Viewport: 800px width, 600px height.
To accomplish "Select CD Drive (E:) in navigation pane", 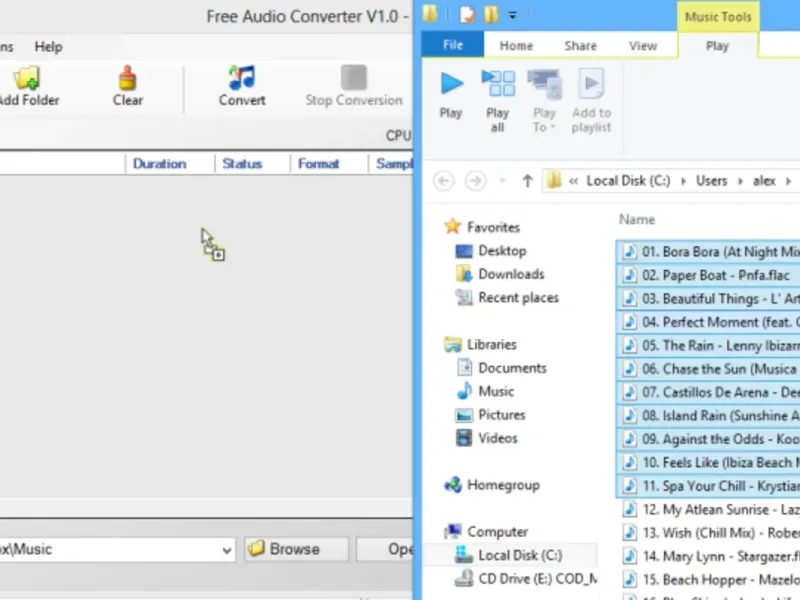I will click(x=538, y=579).
